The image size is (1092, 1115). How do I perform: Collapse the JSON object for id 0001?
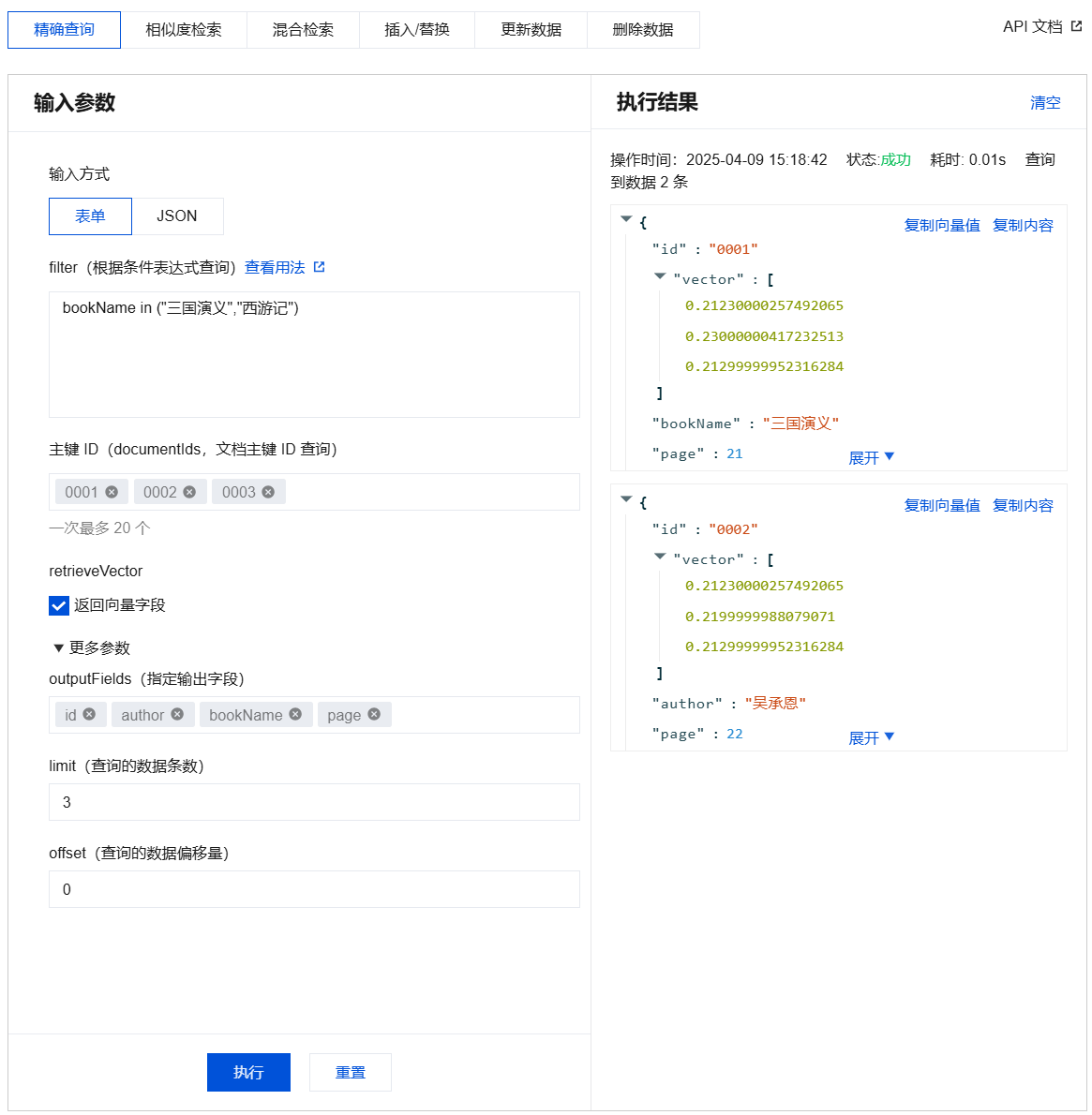pyautogui.click(x=627, y=220)
